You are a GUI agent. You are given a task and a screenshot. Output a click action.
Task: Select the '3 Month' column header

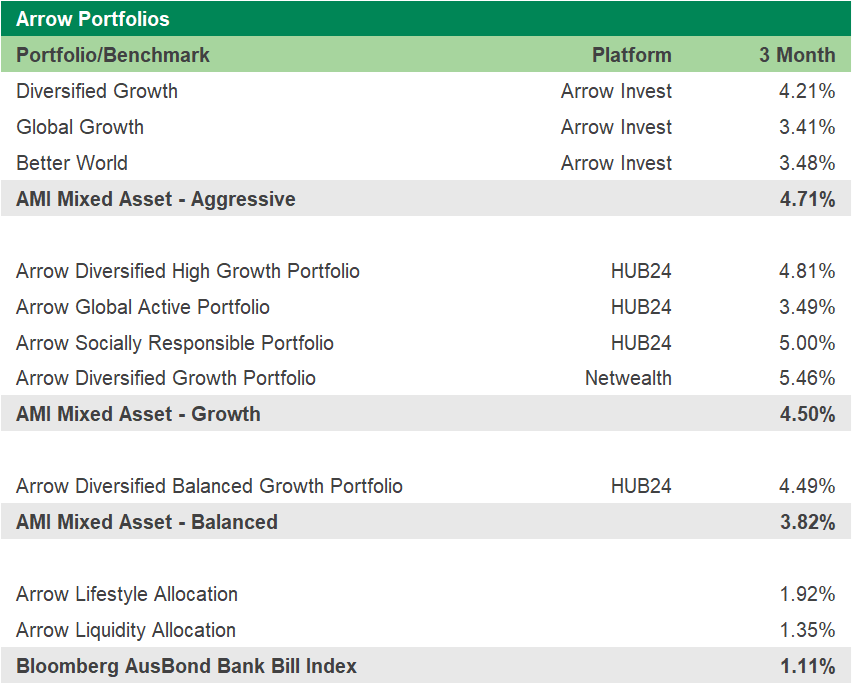click(797, 55)
